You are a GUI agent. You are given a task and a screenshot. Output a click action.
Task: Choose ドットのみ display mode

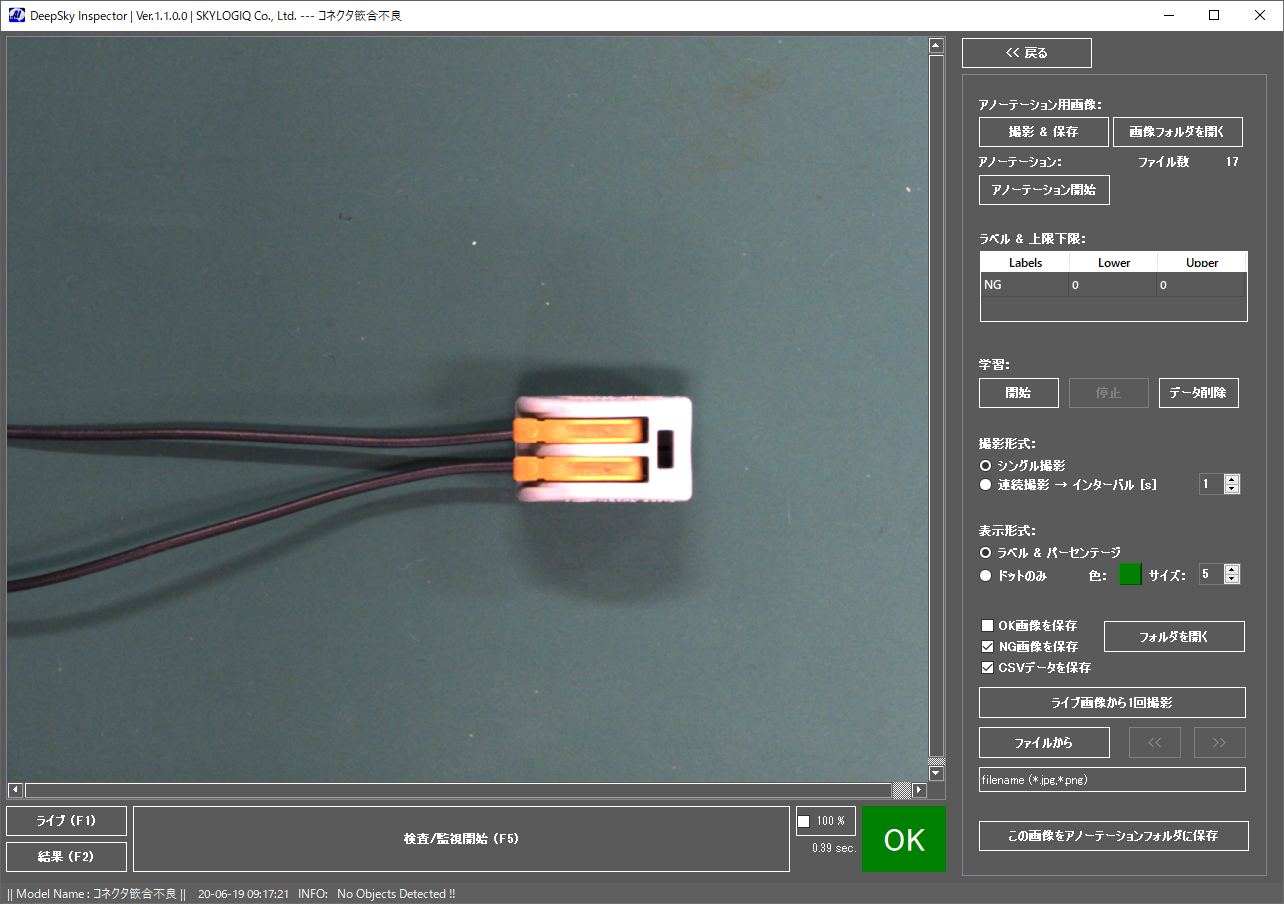click(x=1013, y=576)
